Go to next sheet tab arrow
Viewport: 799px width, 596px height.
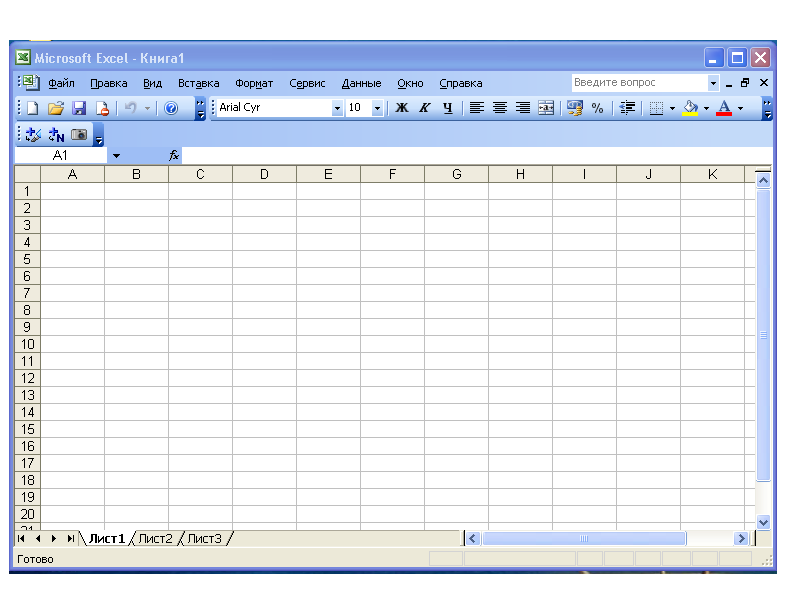click(x=54, y=538)
